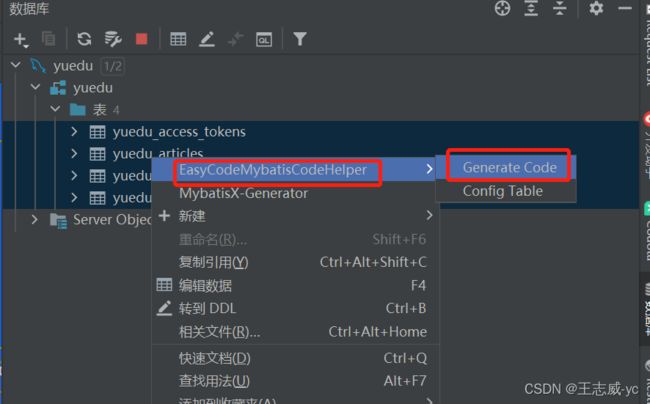Hide the database panel with minus icon
Viewport: 650px width, 404px height.
click(x=625, y=8)
